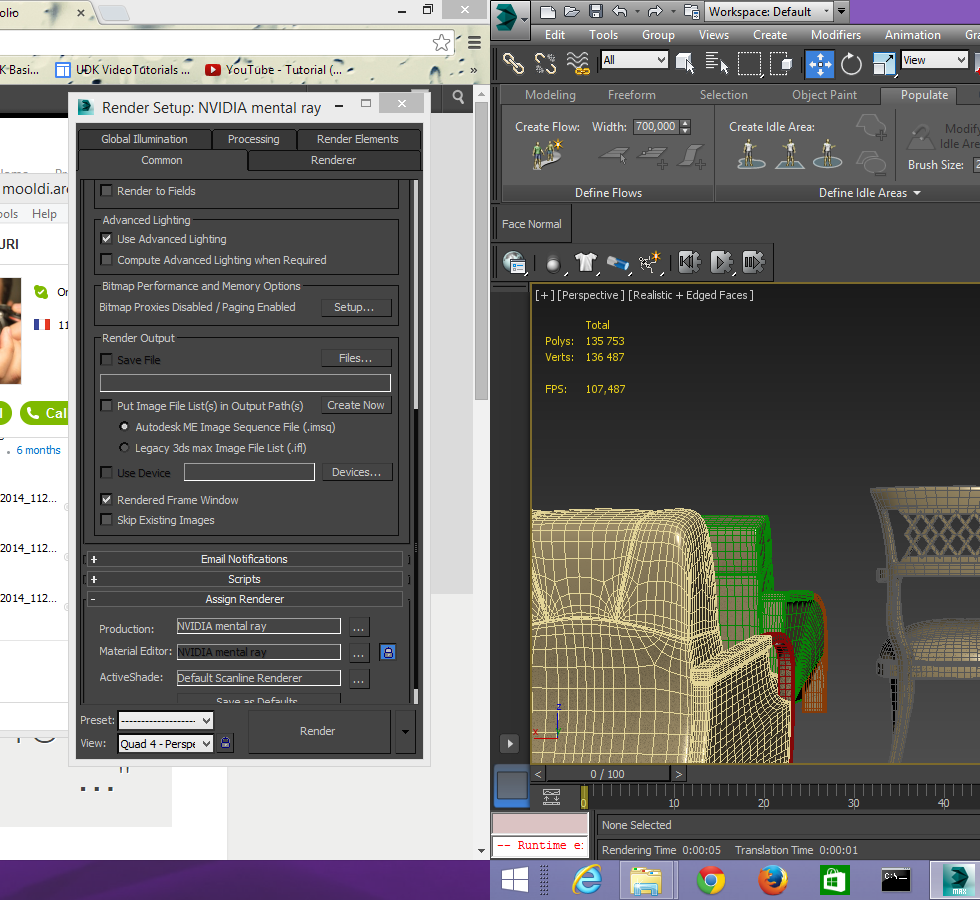Click the Windows Start button
The height and width of the screenshot is (900, 980).
click(515, 880)
